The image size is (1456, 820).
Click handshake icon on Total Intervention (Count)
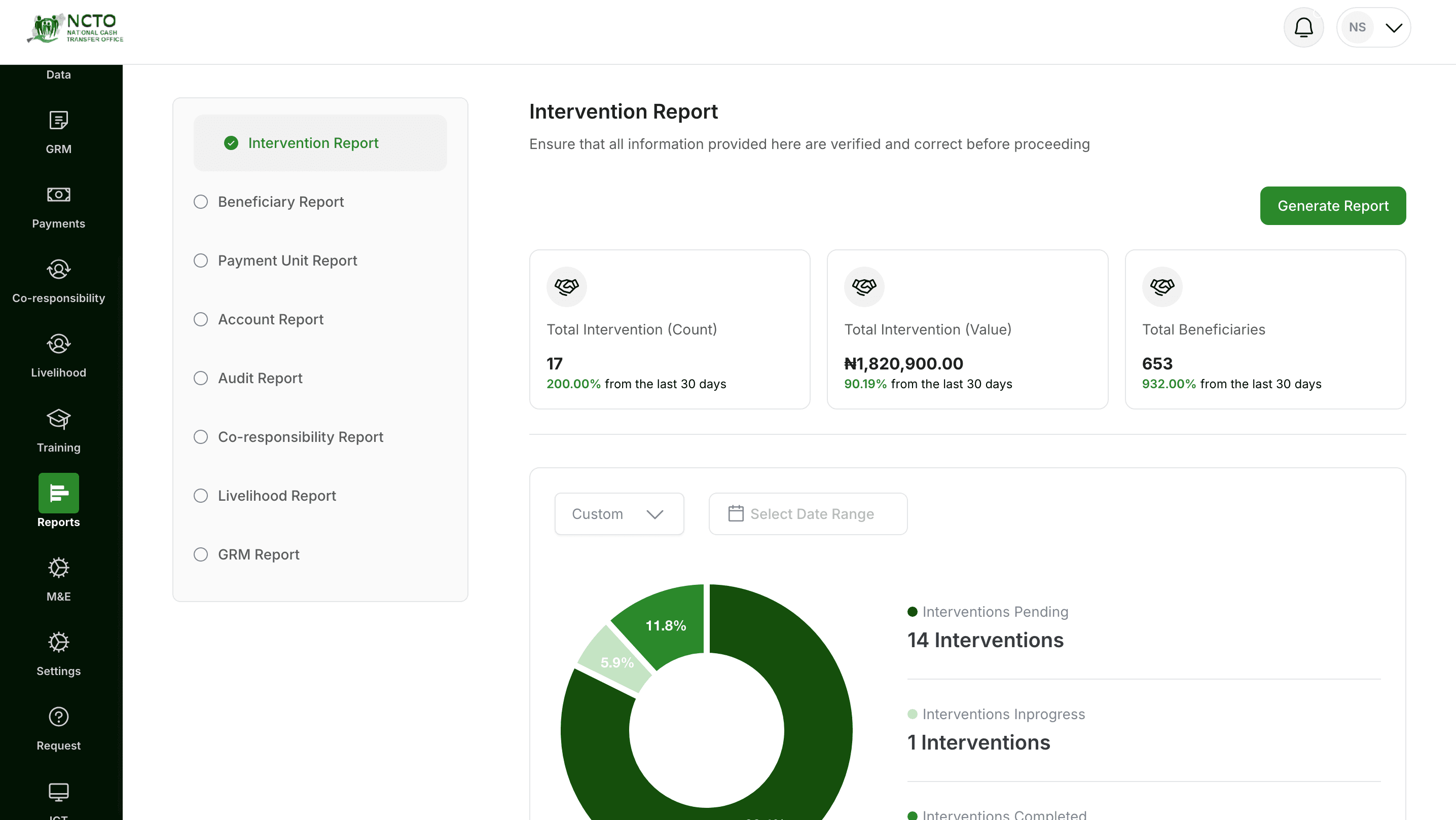[x=566, y=286]
